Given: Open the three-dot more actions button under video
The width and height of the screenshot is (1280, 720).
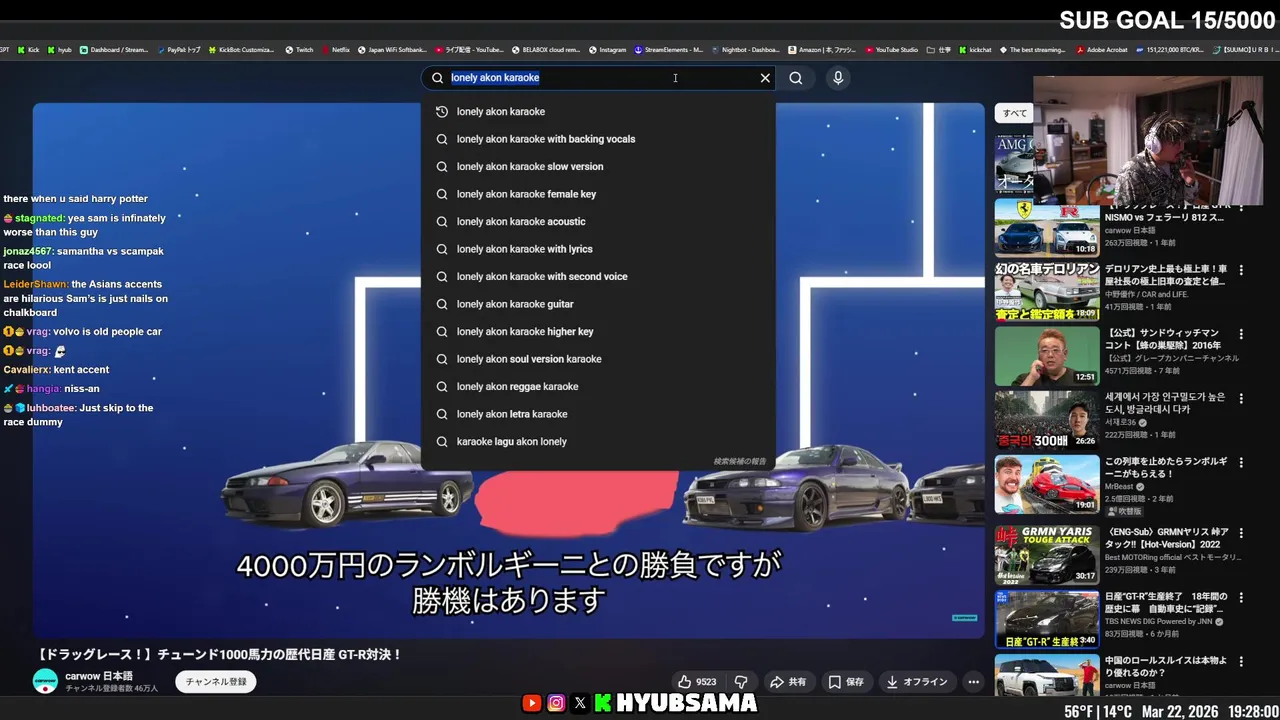Looking at the screenshot, I should (973, 682).
